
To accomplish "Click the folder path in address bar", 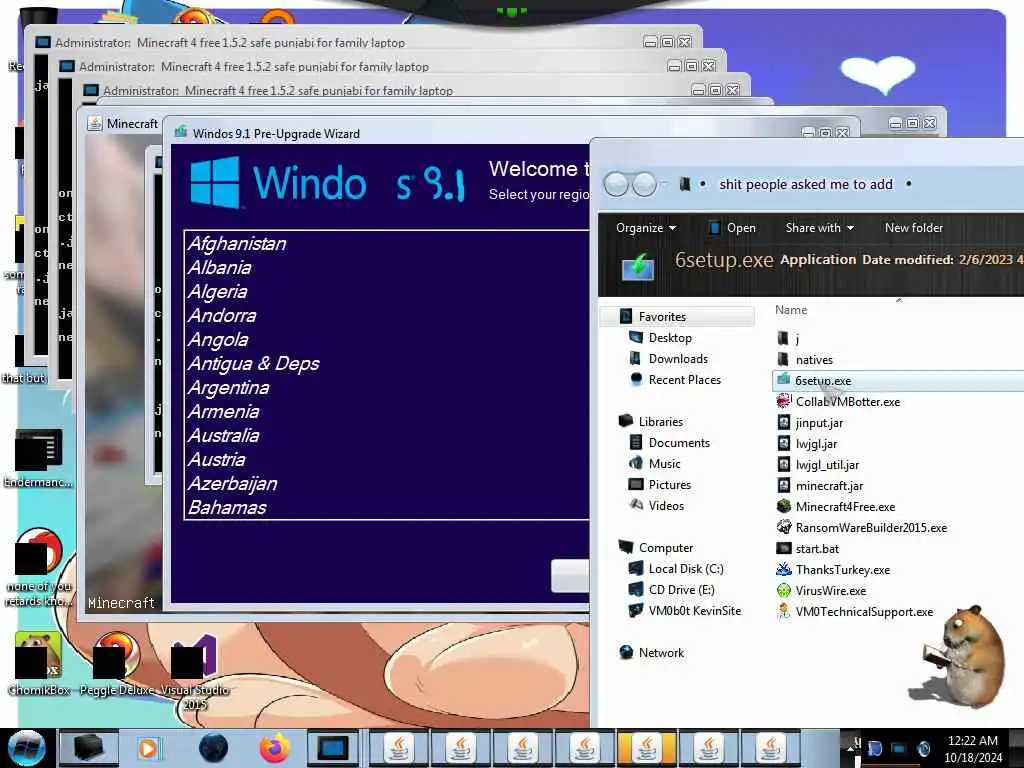I will coord(805,184).
